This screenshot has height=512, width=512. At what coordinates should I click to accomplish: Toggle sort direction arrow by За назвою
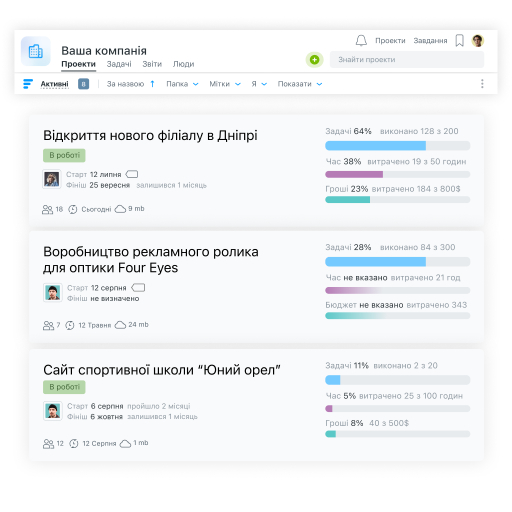click(x=152, y=84)
